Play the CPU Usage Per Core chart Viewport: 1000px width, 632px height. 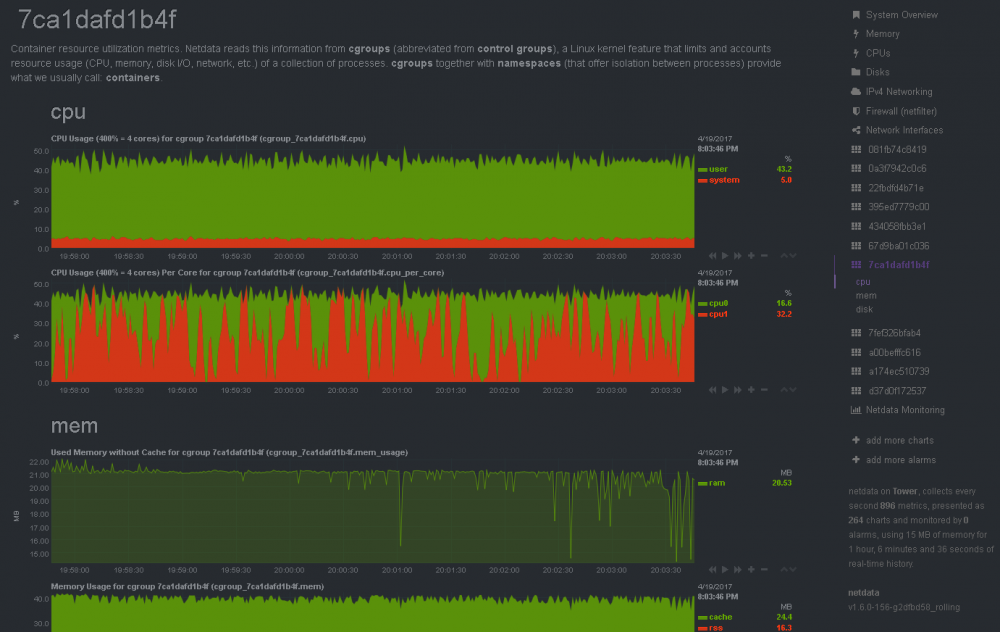(x=725, y=390)
